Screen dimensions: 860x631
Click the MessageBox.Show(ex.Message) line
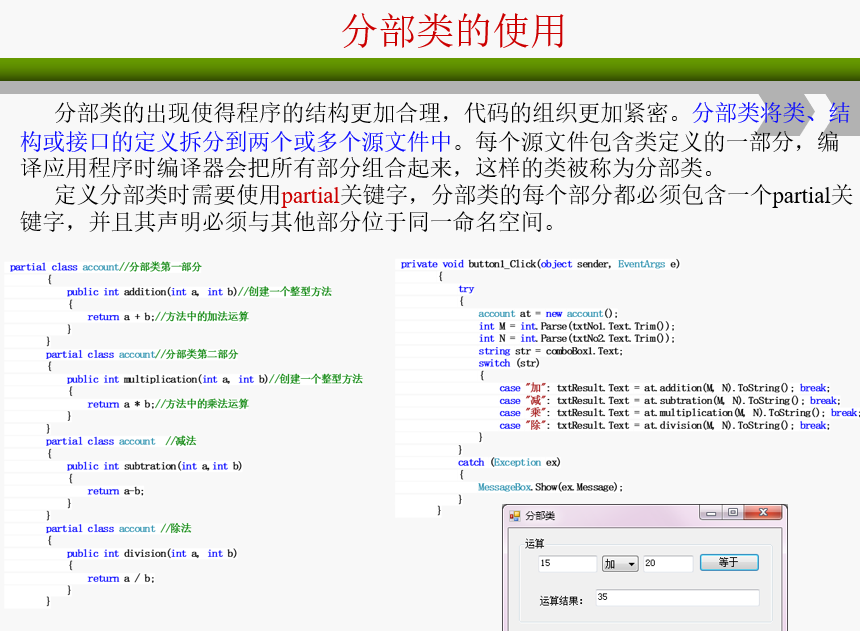pos(550,487)
